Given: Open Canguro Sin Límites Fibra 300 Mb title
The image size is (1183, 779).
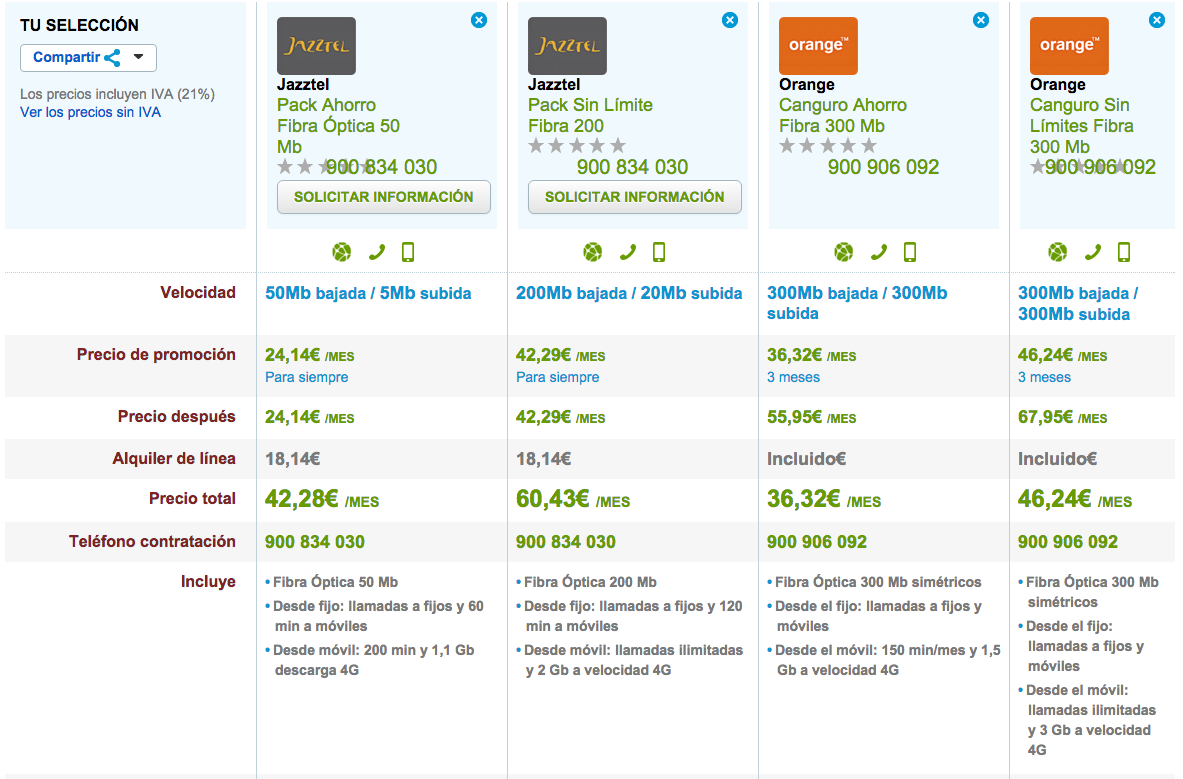Looking at the screenshot, I should tap(1082, 126).
